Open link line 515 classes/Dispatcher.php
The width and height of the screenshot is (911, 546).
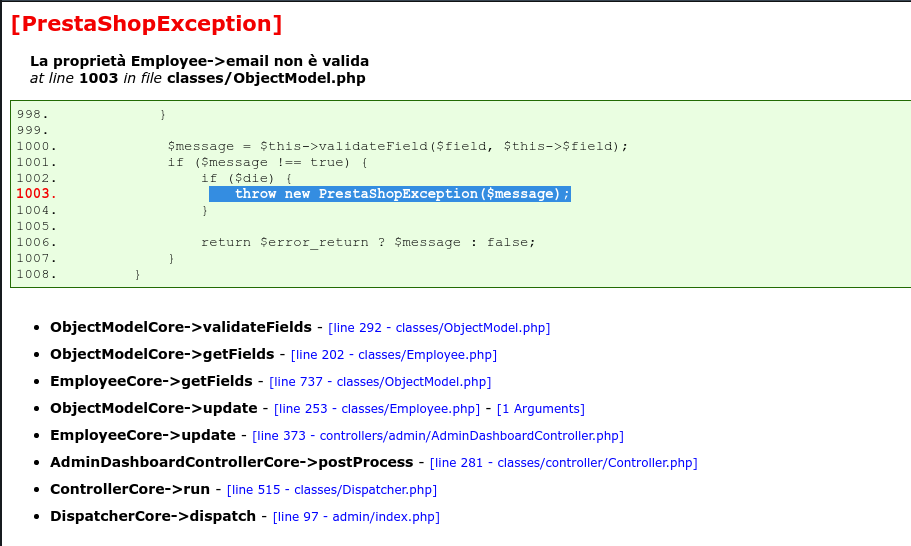[331, 490]
